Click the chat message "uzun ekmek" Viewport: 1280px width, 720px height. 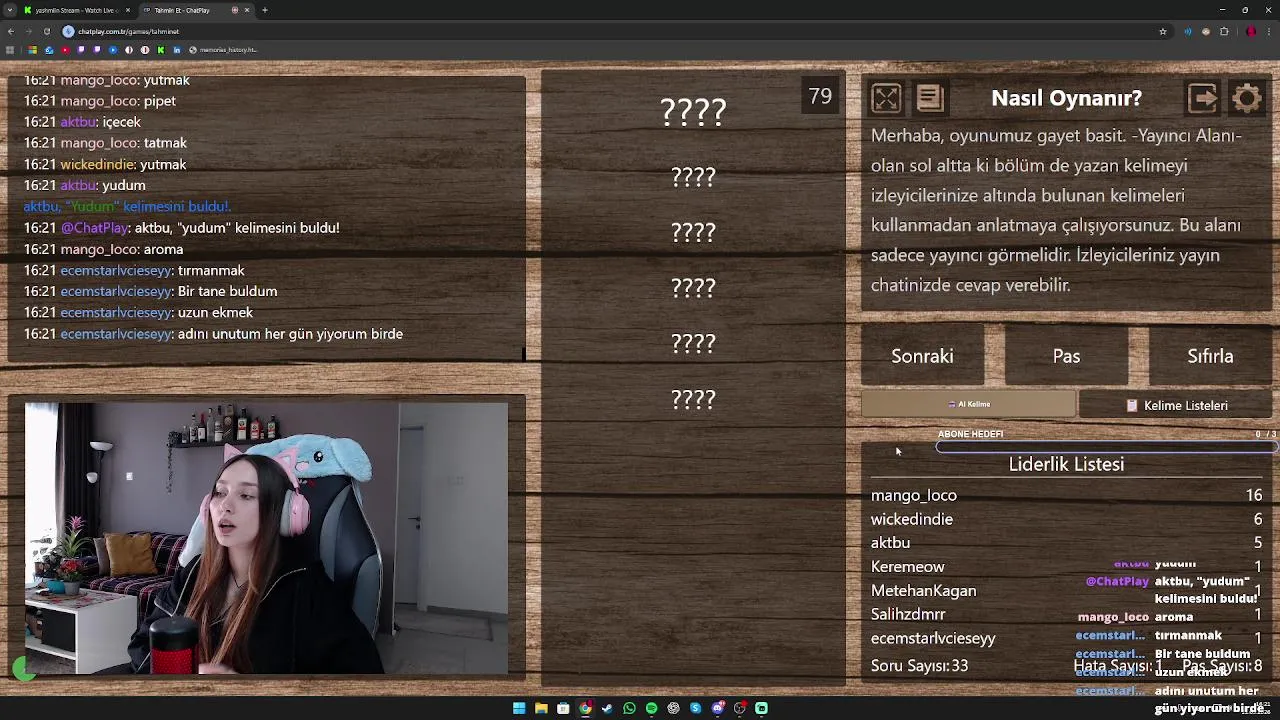tap(215, 312)
